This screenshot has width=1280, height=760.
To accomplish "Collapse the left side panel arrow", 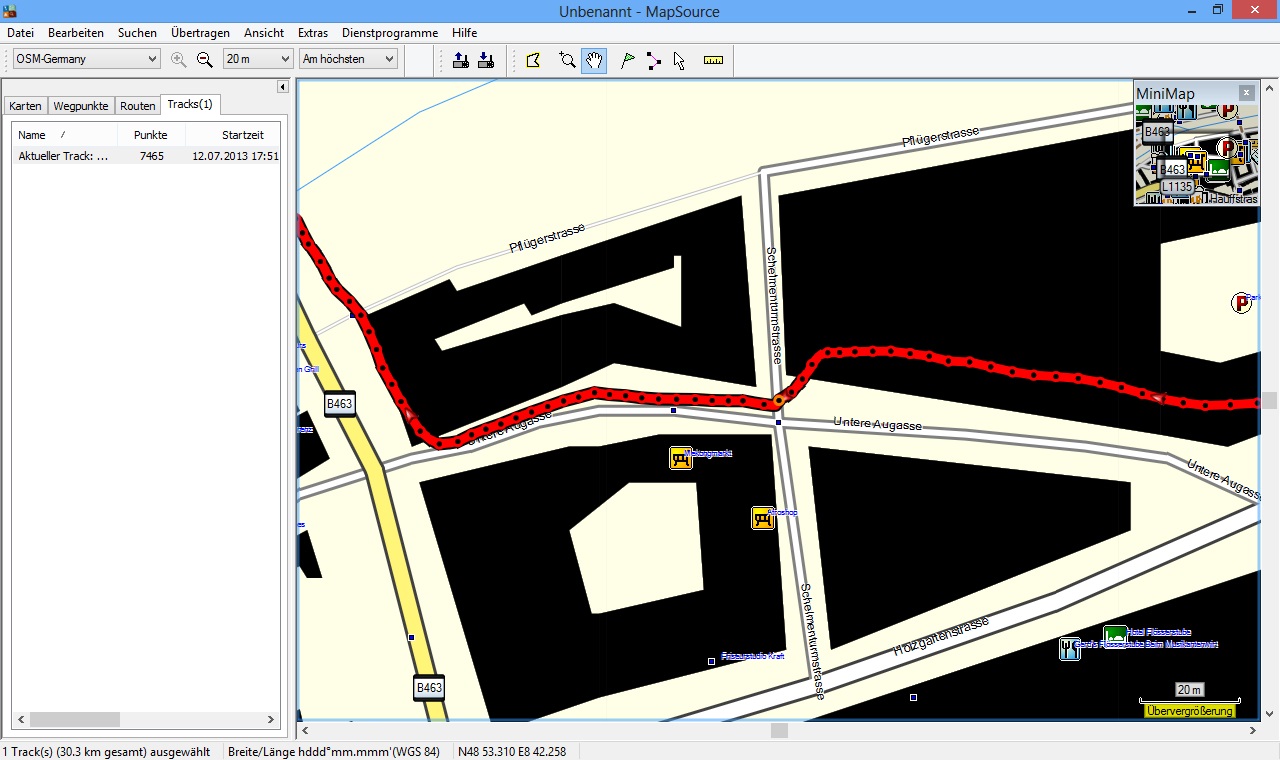I will [283, 87].
